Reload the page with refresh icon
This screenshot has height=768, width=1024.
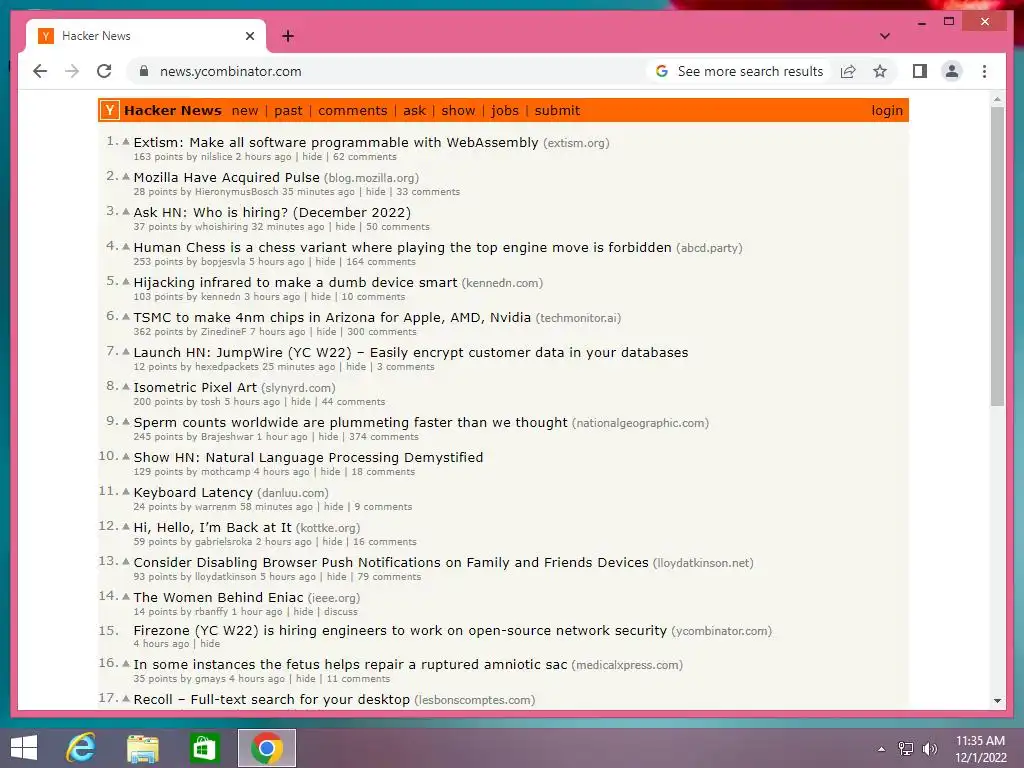(104, 71)
